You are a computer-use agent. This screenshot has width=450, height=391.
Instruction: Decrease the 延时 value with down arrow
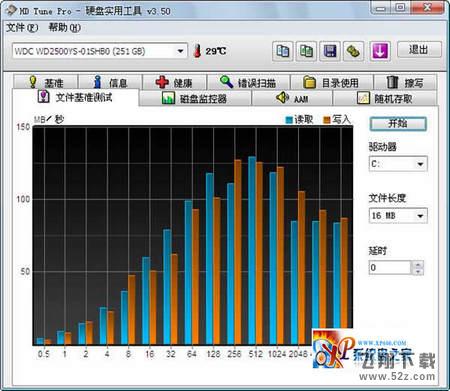coord(418,271)
